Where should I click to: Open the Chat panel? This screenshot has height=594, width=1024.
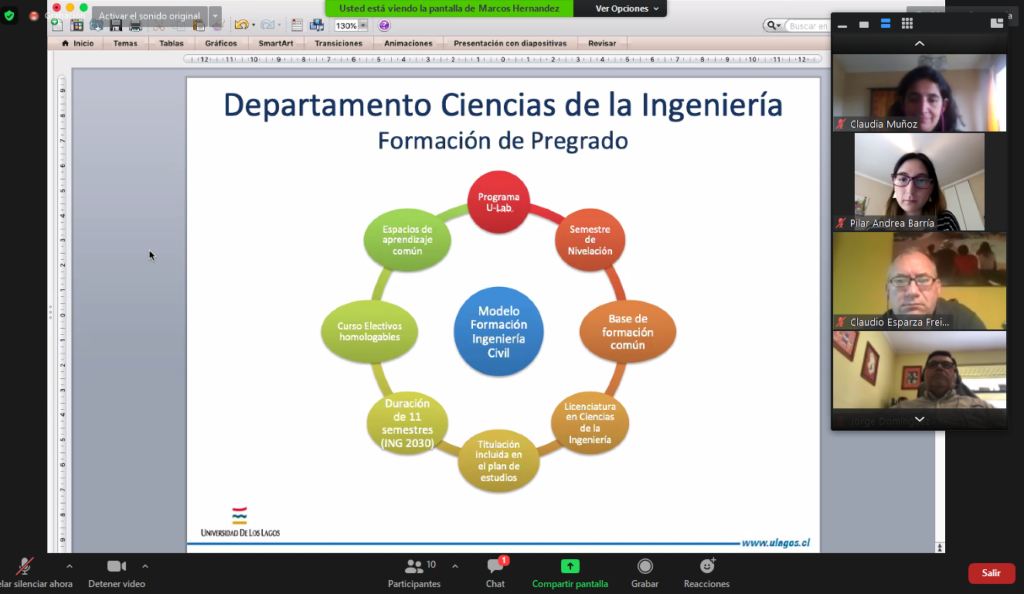[495, 567]
